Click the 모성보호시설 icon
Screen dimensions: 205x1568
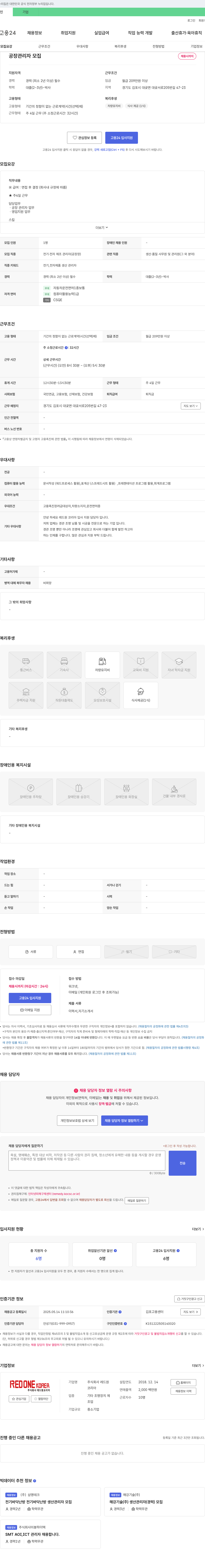click(x=102, y=695)
